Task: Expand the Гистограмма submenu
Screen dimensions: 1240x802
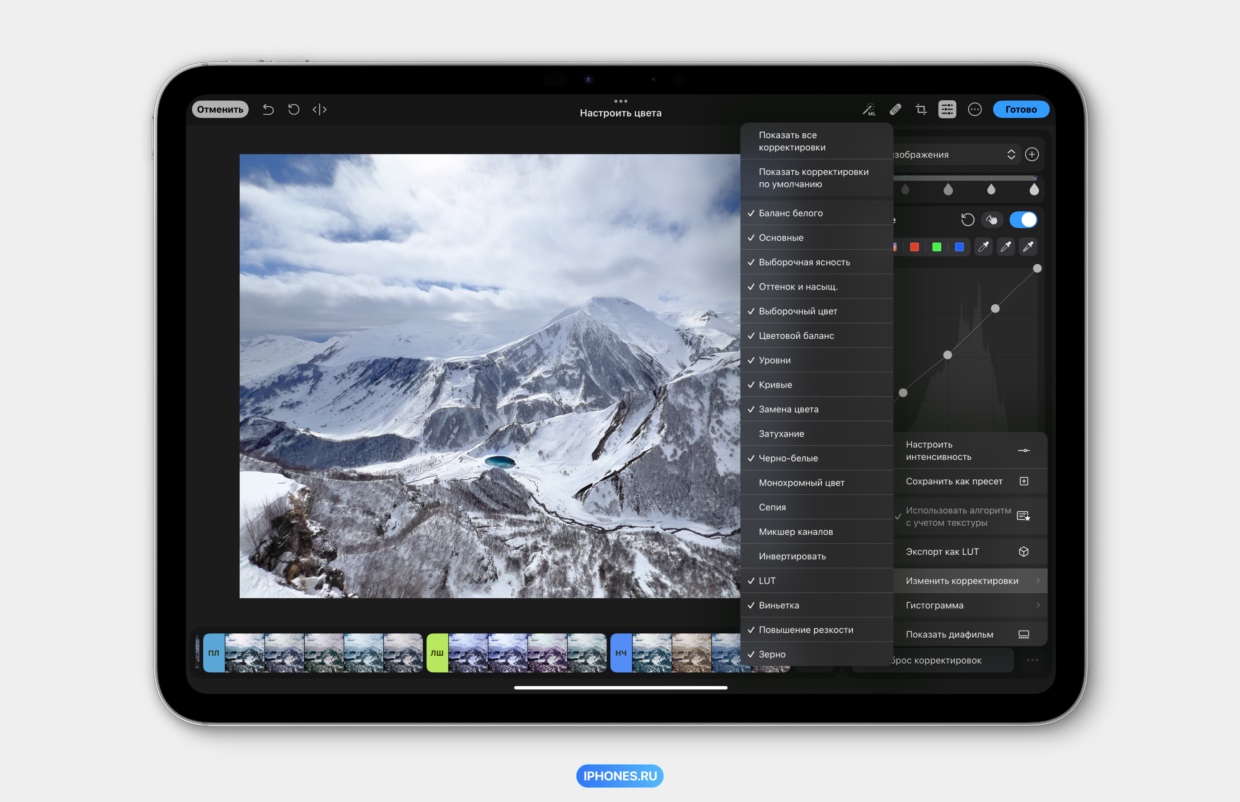Action: tap(970, 605)
